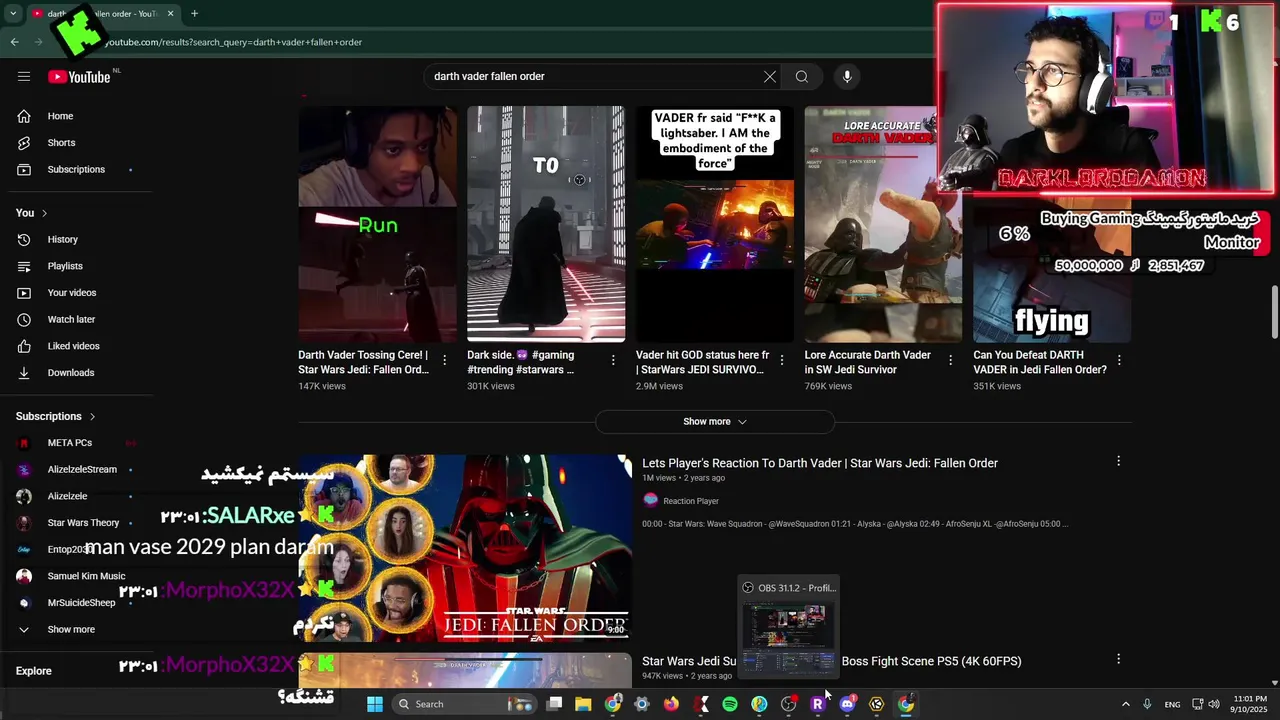Screen dimensions: 1280x720
Task: Expand the Subscriptions heading chevron
Action: [92, 416]
